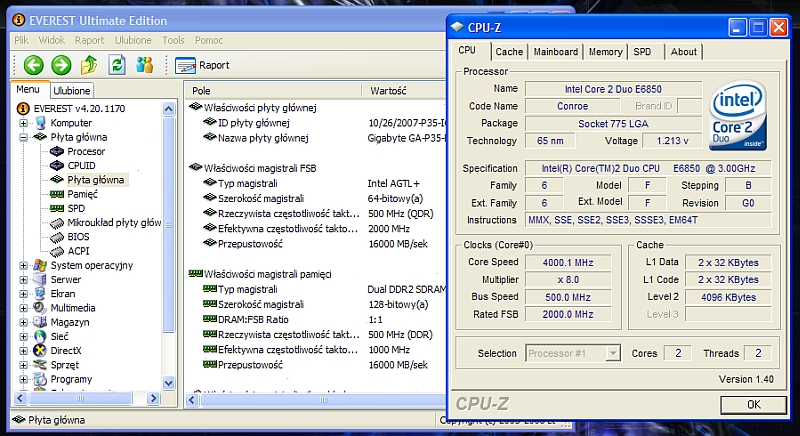Open the Raport menu
This screenshot has width=800, height=436.
(x=89, y=40)
